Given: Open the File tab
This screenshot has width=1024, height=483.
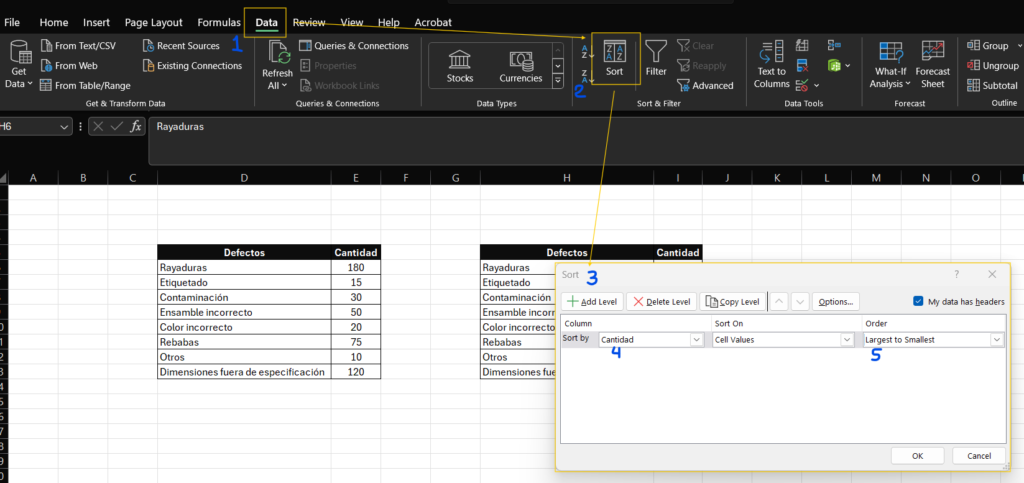Looking at the screenshot, I should click(12, 22).
